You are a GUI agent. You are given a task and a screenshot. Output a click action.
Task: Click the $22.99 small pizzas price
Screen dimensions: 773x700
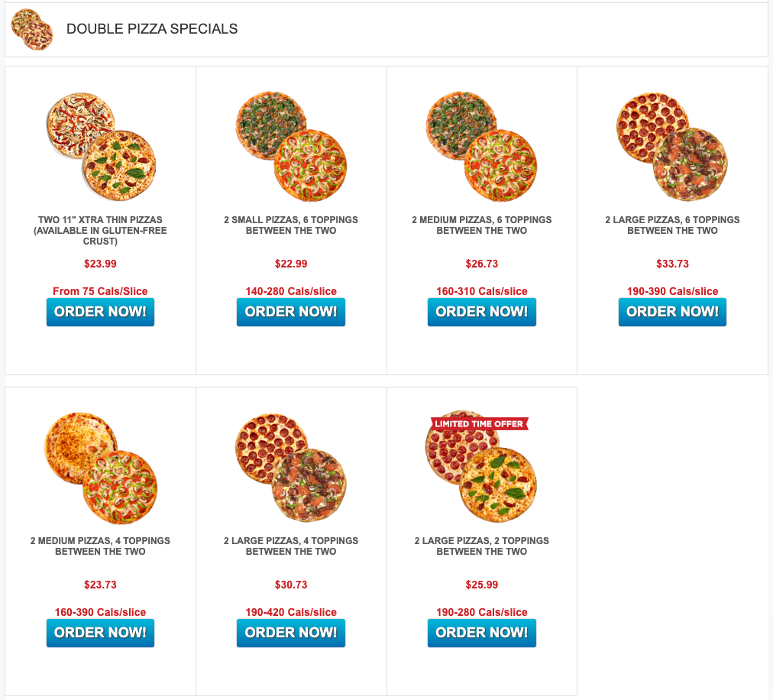(291, 264)
